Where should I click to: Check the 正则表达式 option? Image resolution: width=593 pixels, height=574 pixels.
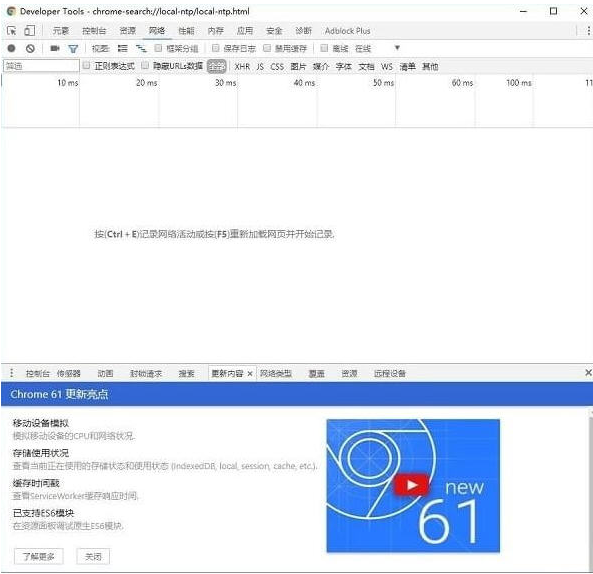coord(86,65)
